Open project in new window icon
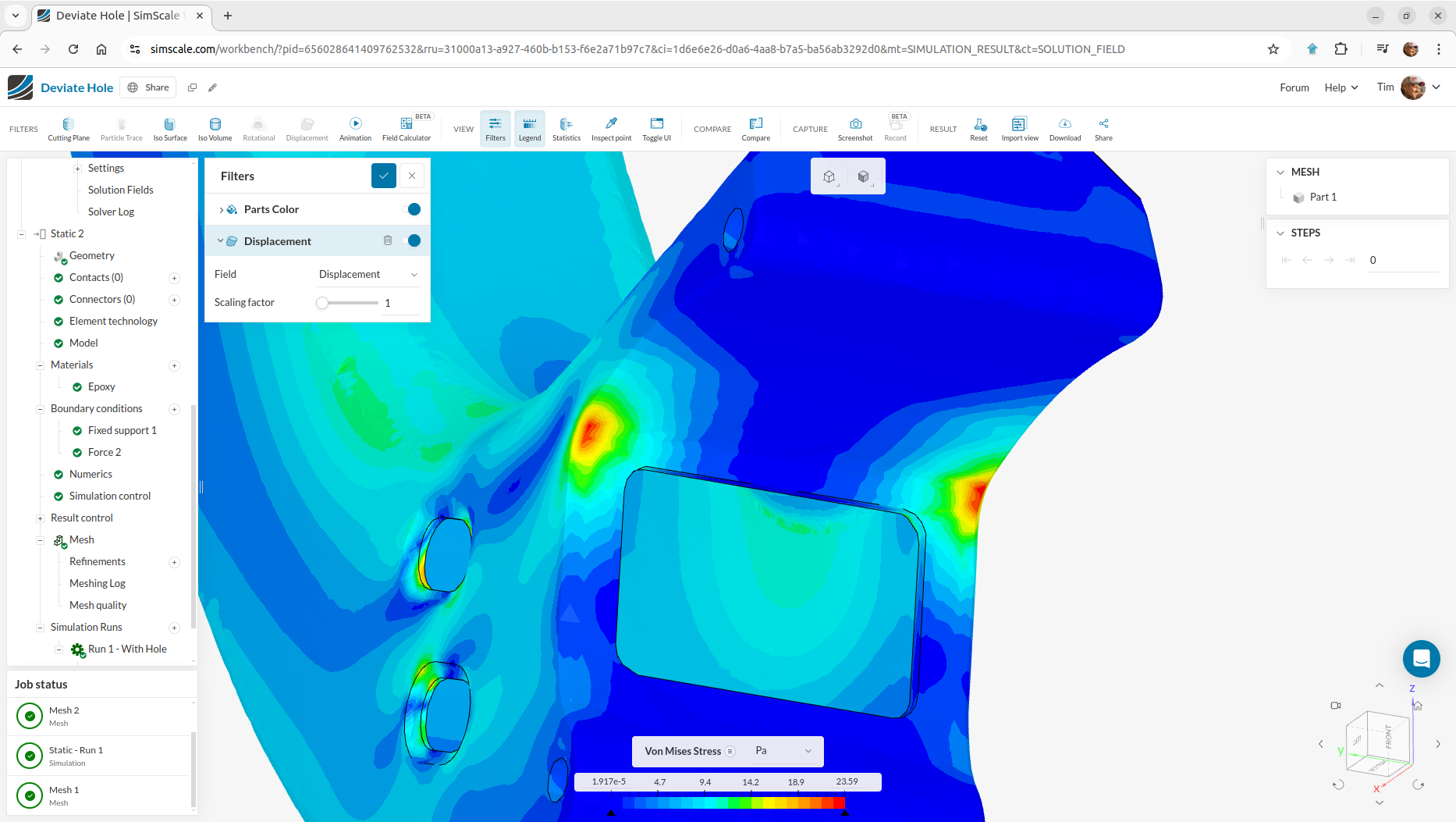Viewport: 1456px width, 822px height. (192, 87)
